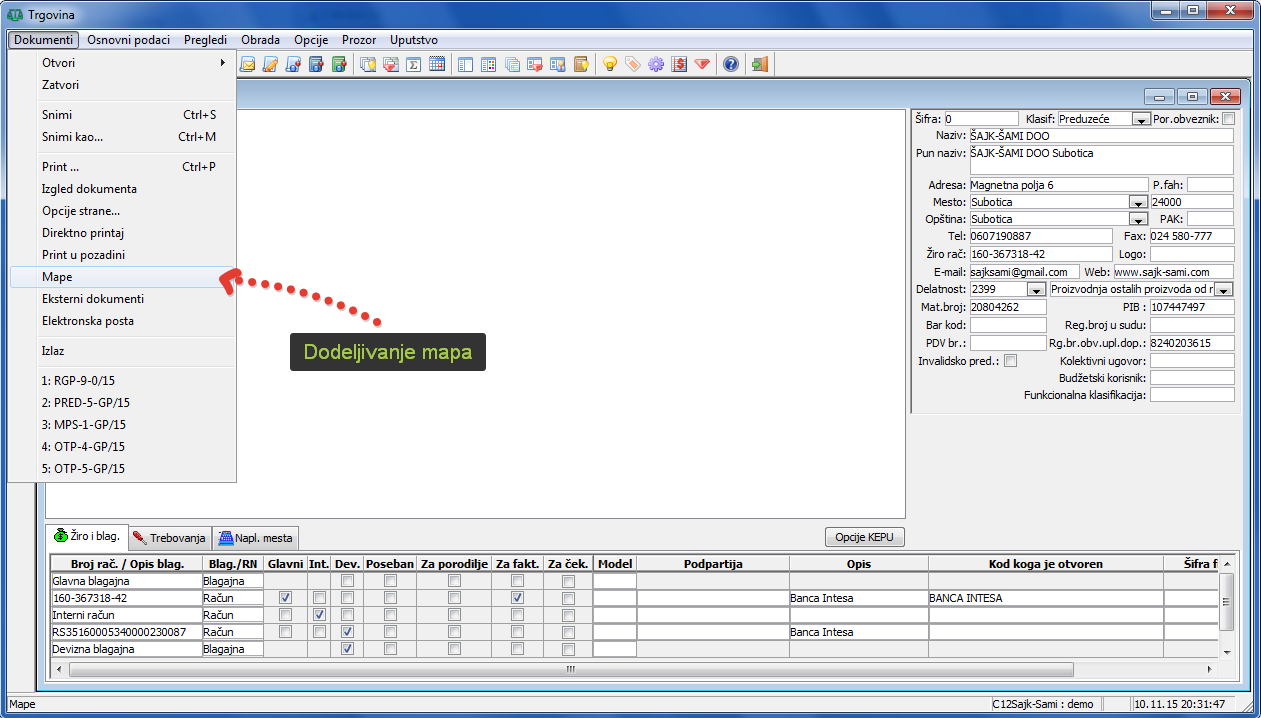Uncheck Glavni for account 160-367318-42
This screenshot has width=1261, height=718.
click(286, 598)
